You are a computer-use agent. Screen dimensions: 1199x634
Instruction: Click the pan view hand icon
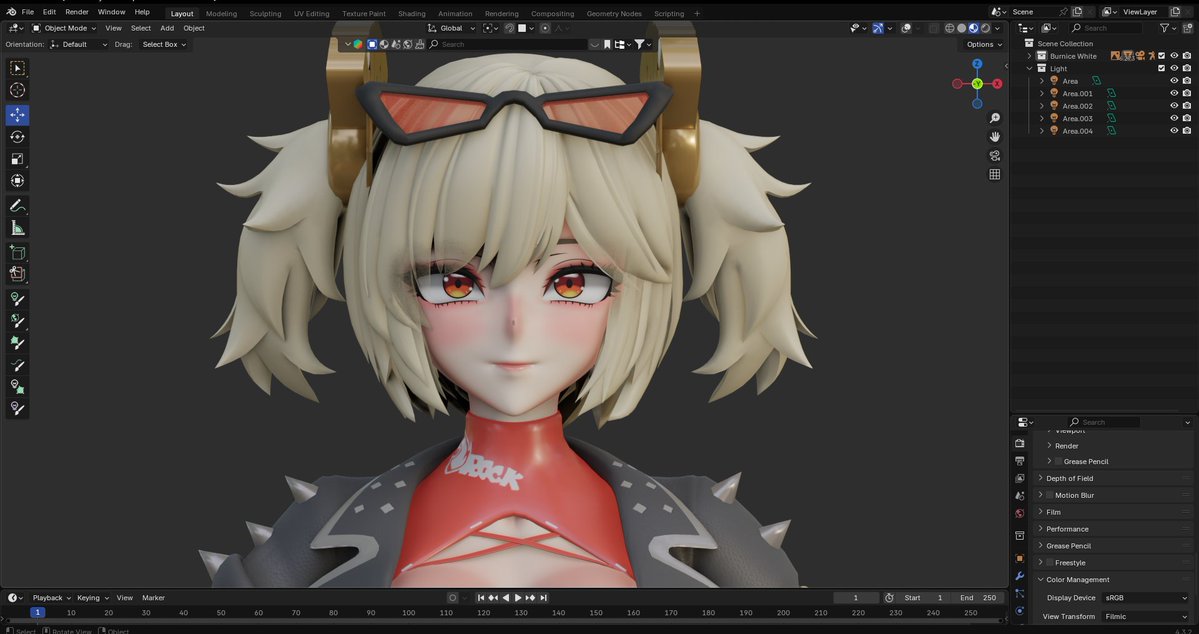click(994, 137)
